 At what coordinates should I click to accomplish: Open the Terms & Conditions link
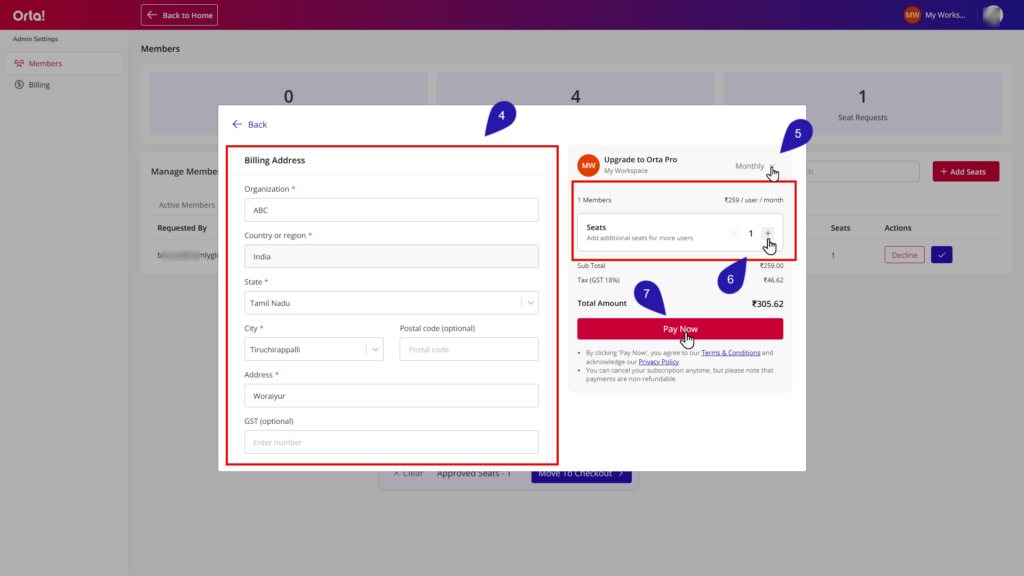point(730,353)
